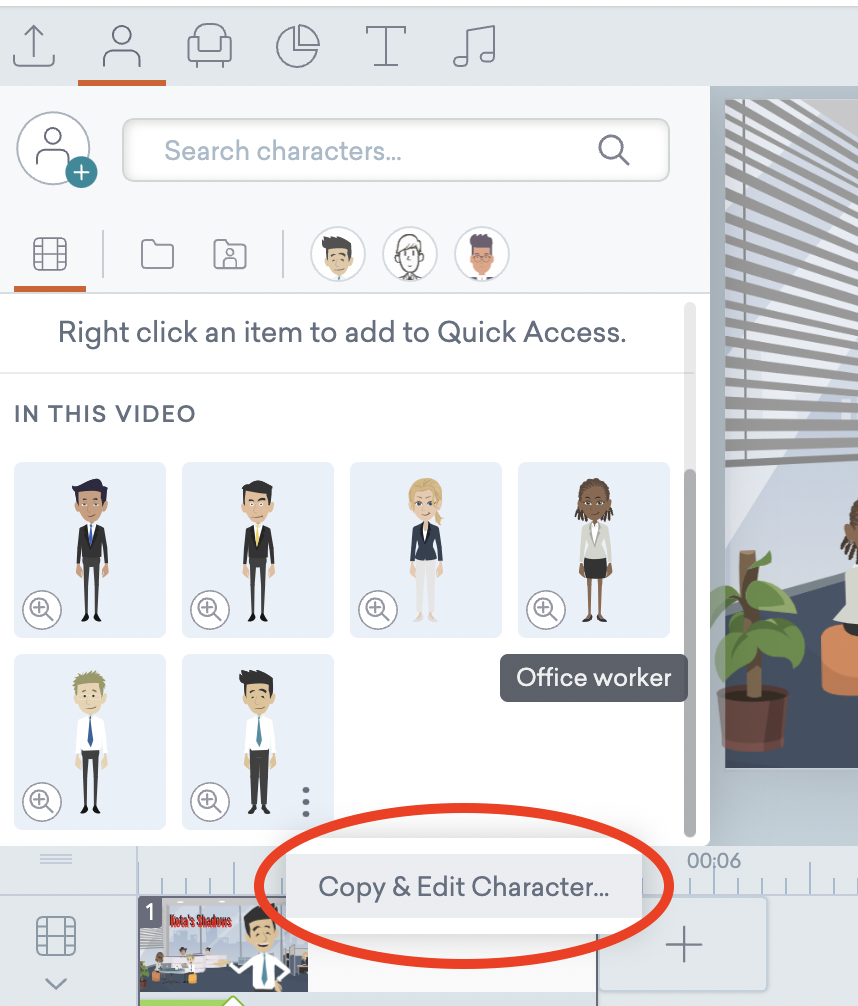The image size is (858, 1006).
Task: Select the sketch-style quick access avatar
Action: point(409,254)
